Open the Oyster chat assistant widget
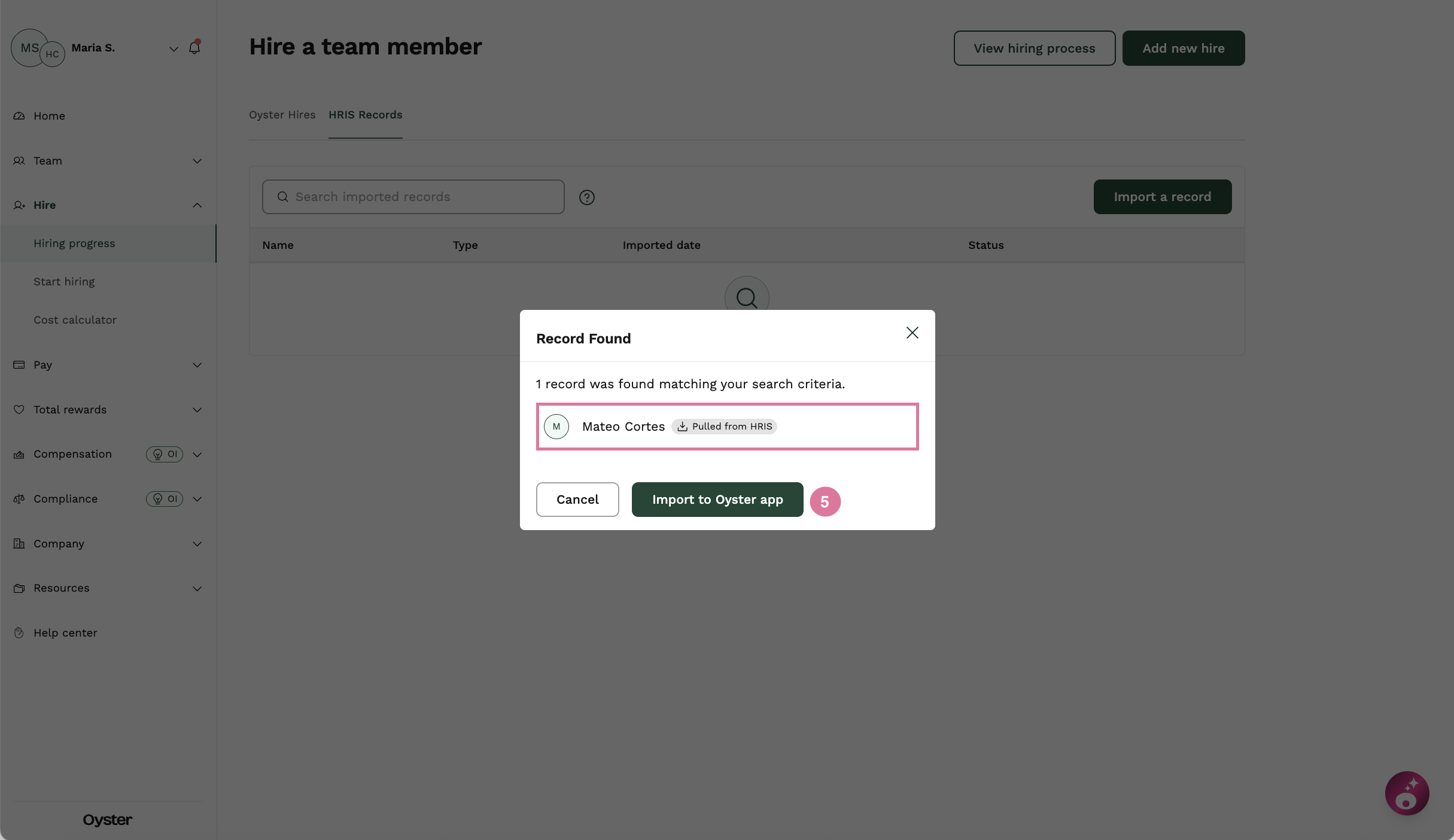 1407,793
